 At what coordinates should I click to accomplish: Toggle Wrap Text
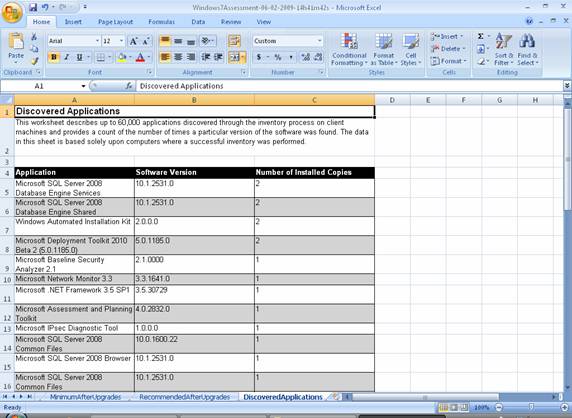click(235, 41)
